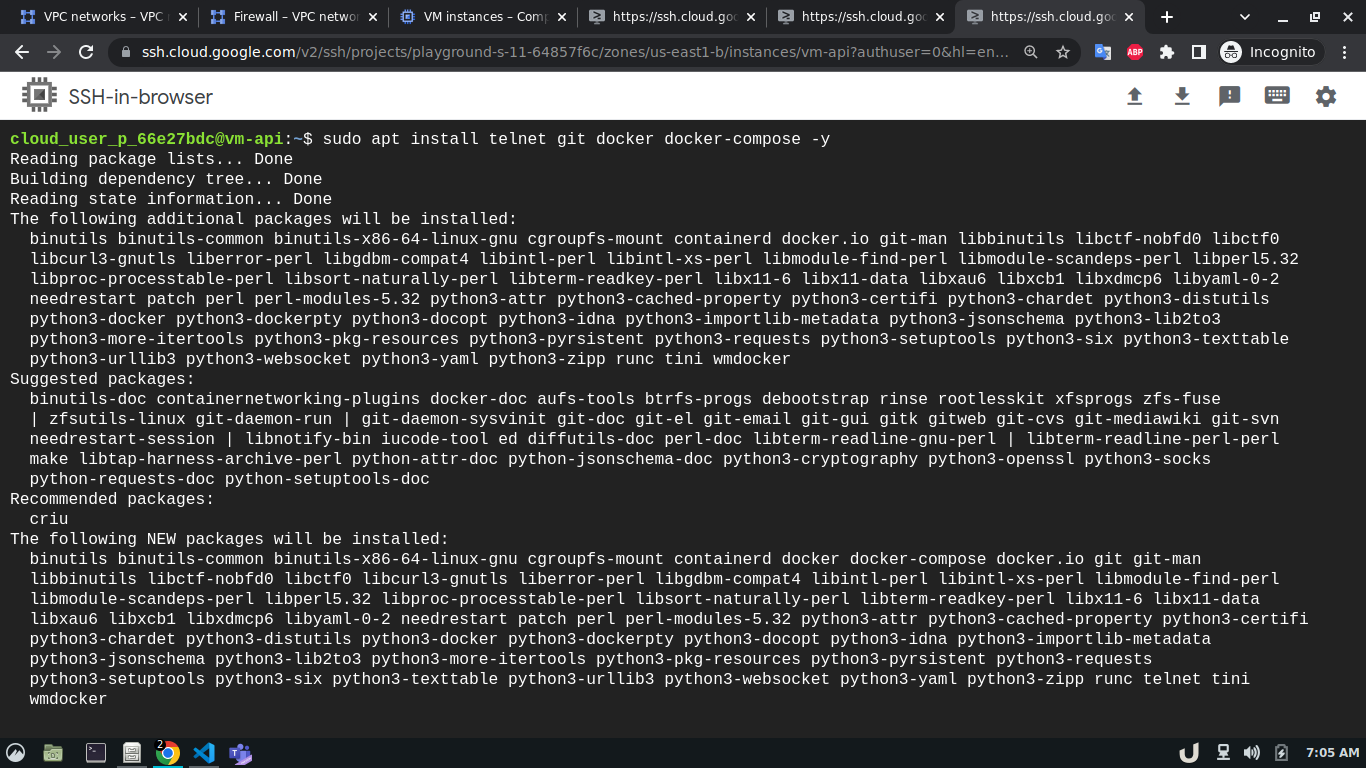Viewport: 1366px width, 768px height.
Task: Click the 'zfsutils-linux' package name
Action: (x=117, y=419)
